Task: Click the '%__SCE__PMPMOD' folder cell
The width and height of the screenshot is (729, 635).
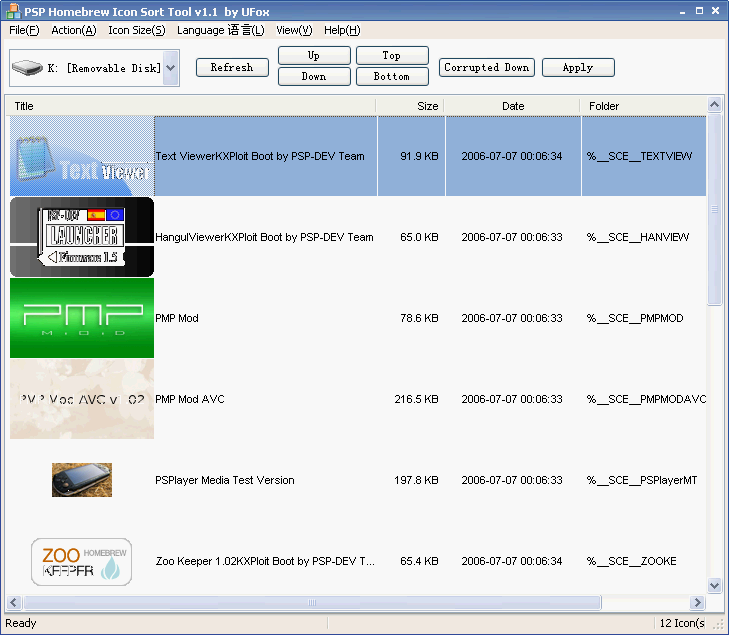Action: tap(635, 318)
